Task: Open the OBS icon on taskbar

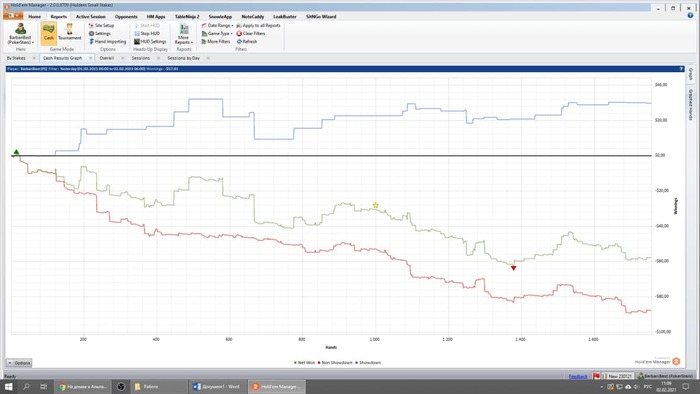Action: 121,386
